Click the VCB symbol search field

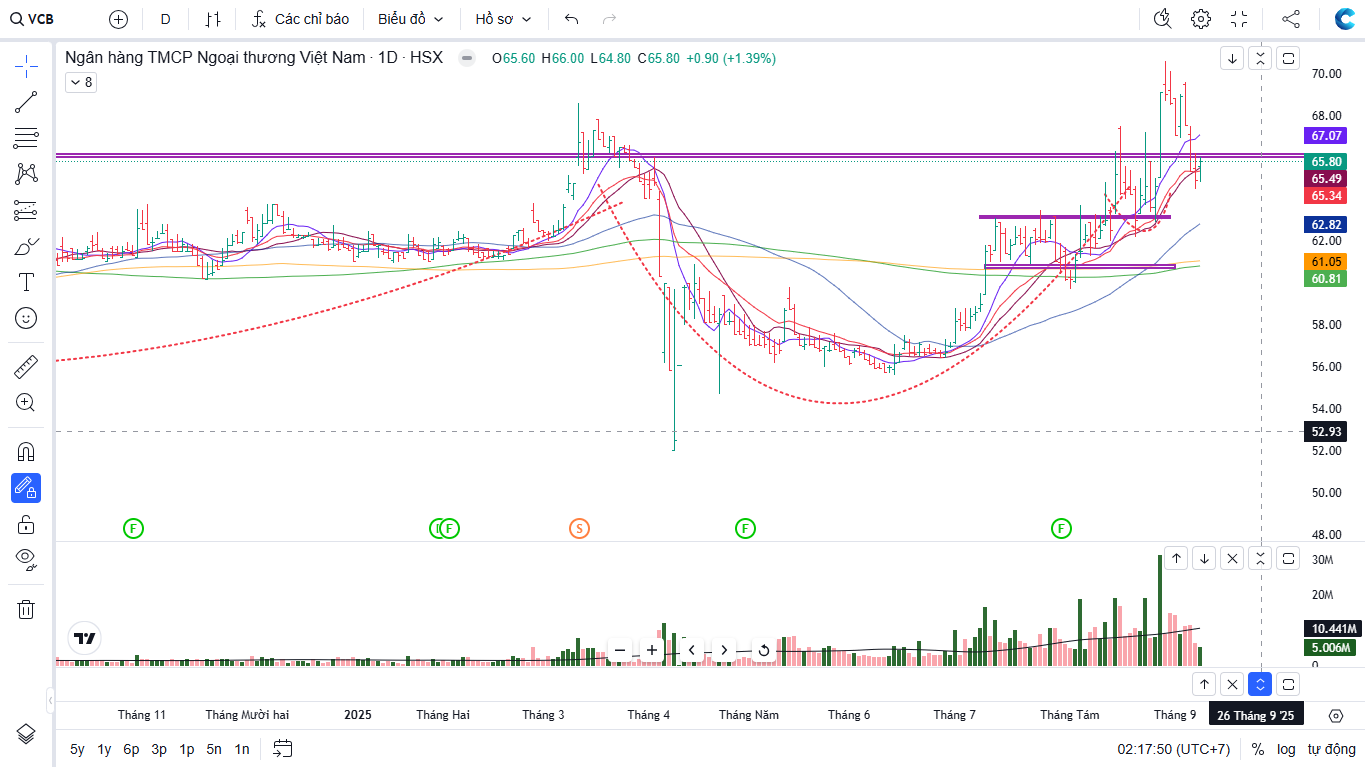[34, 19]
